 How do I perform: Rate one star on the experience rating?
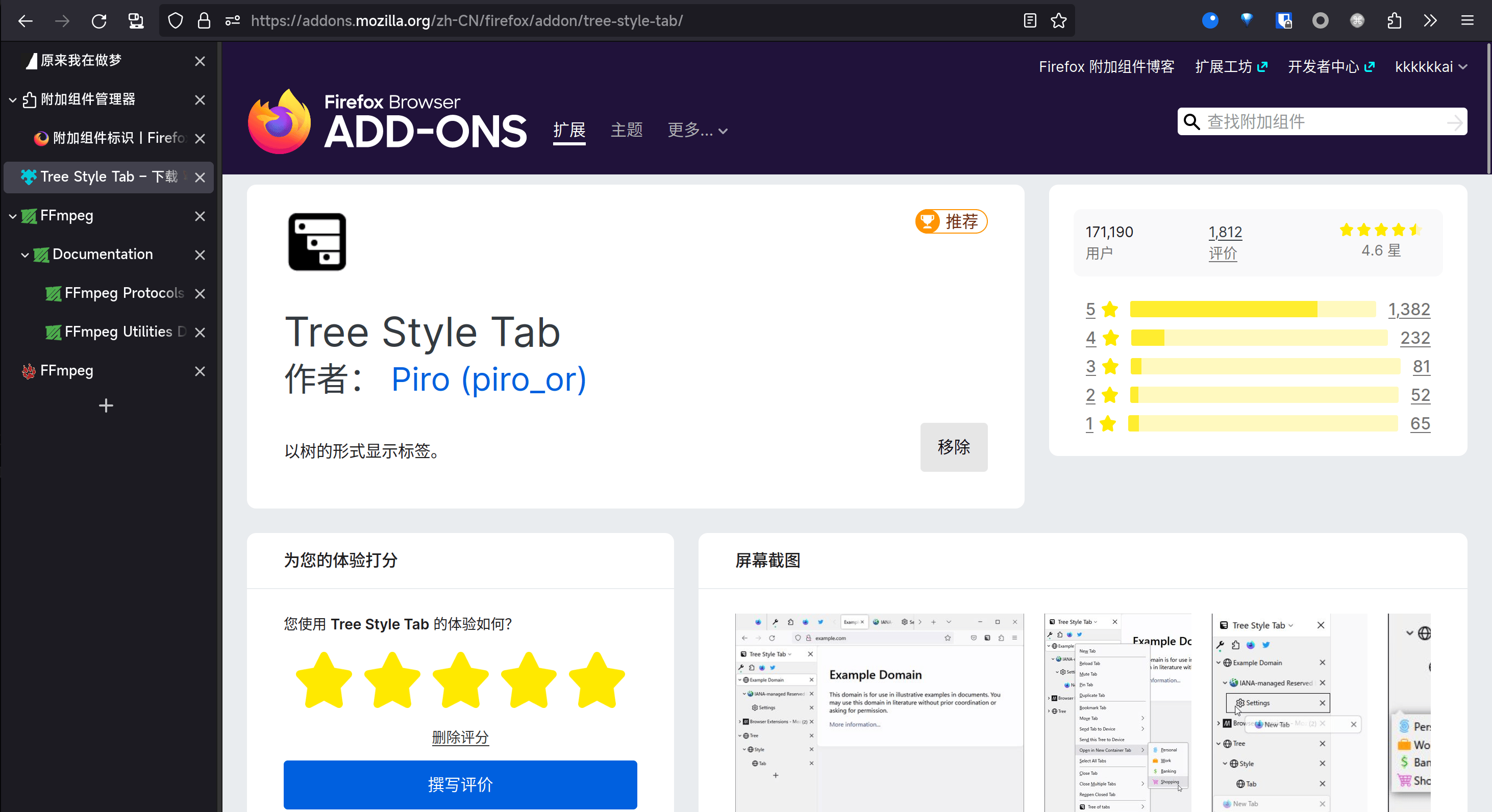(324, 680)
